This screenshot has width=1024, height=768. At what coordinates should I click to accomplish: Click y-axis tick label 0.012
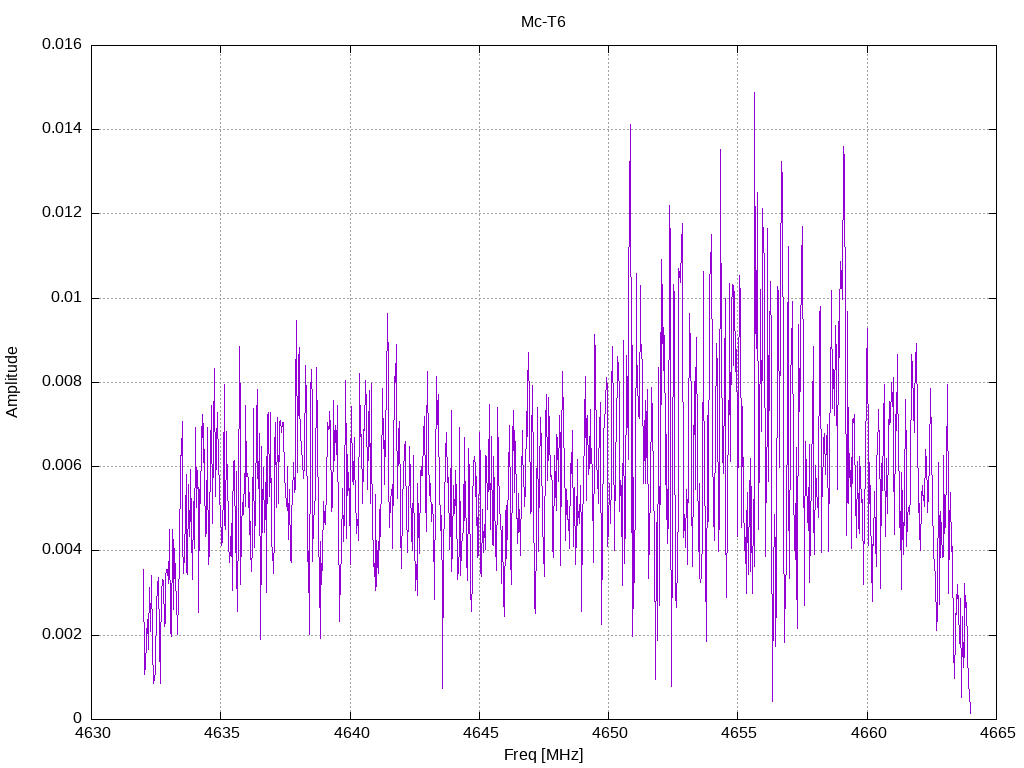tap(62, 213)
